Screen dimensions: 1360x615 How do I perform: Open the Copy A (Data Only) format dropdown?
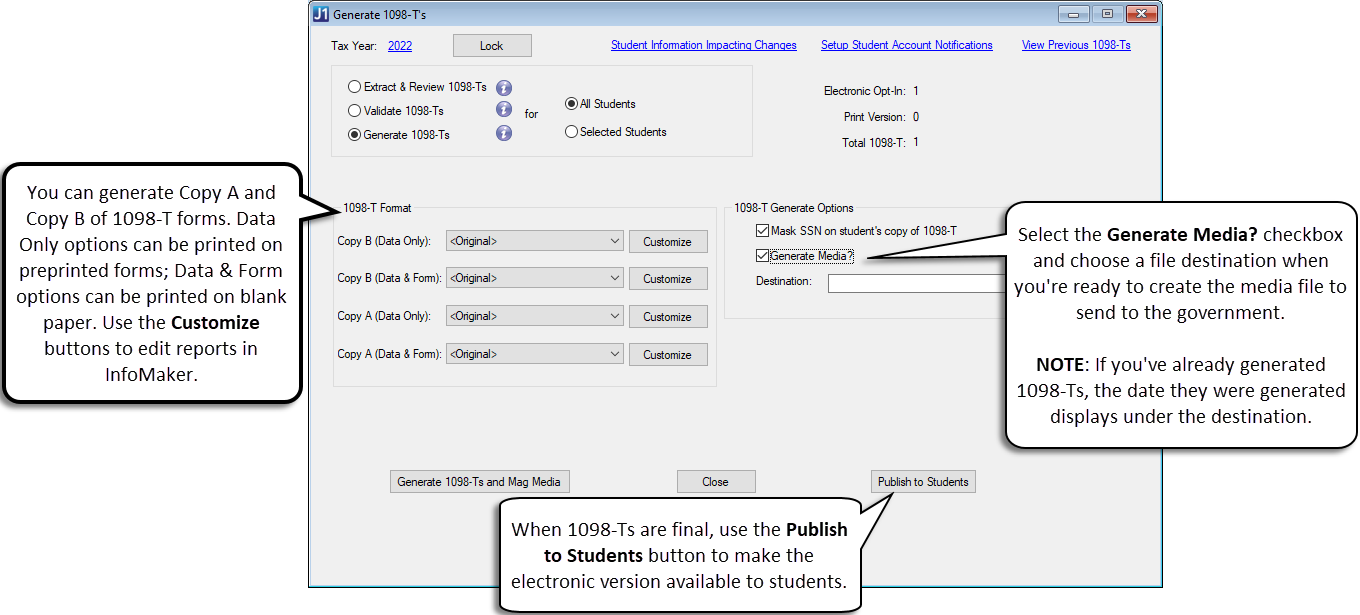pos(535,316)
